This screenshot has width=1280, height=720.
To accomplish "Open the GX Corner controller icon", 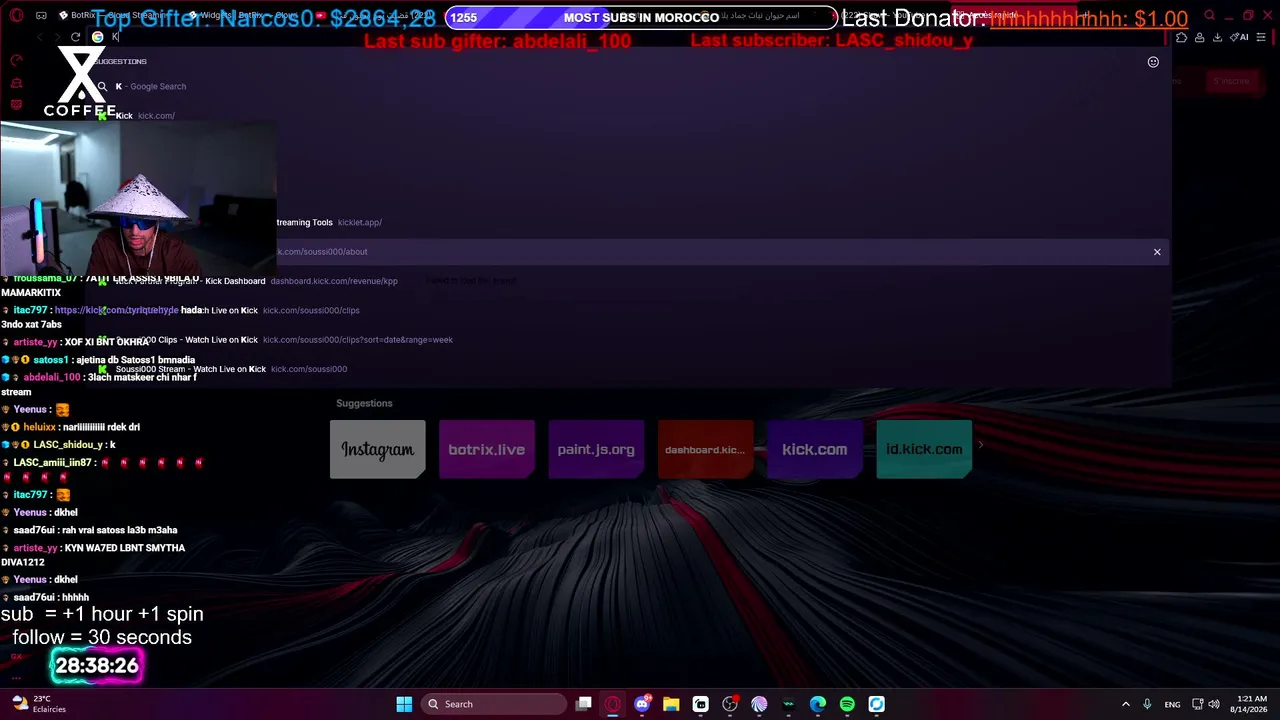I will click(x=41, y=16).
